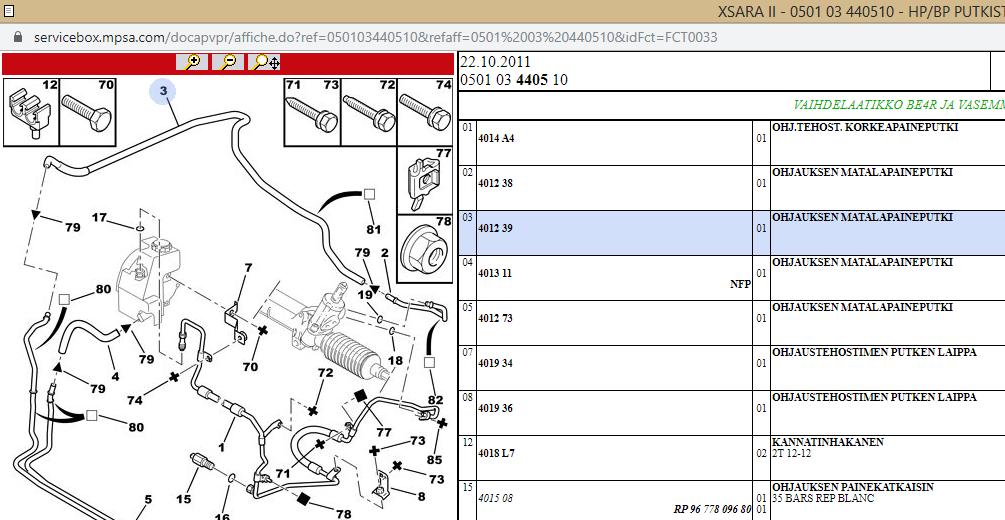Click the bolt thumbnail numbered 70
This screenshot has width=1005, height=520.
(x=88, y=111)
